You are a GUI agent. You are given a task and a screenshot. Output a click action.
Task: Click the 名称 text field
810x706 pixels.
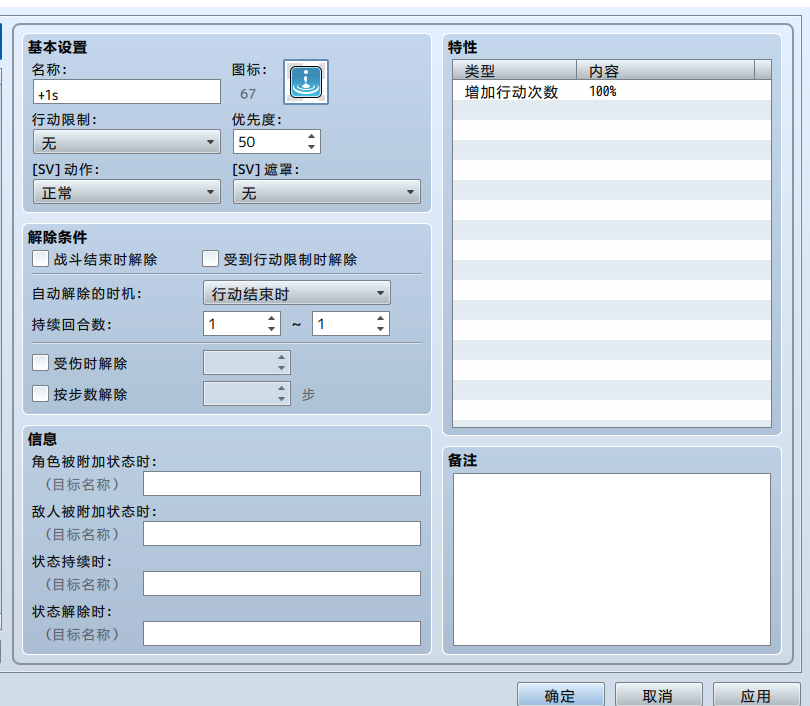point(127,92)
